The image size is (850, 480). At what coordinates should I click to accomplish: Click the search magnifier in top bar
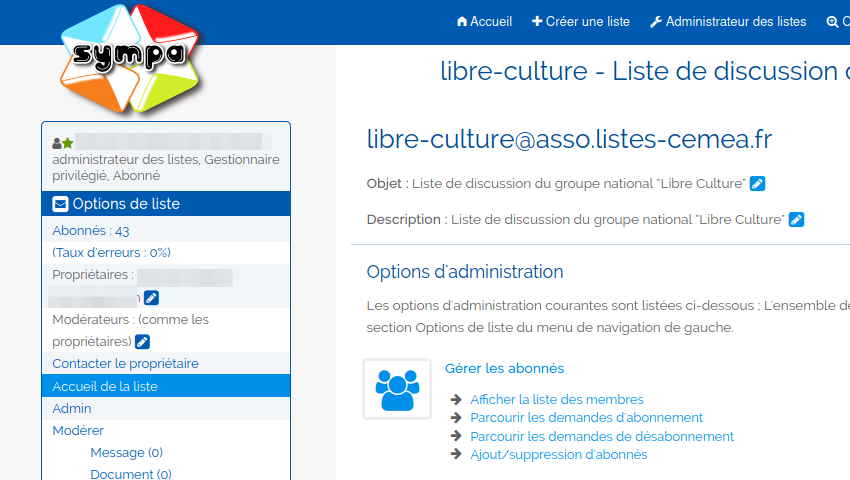(832, 21)
